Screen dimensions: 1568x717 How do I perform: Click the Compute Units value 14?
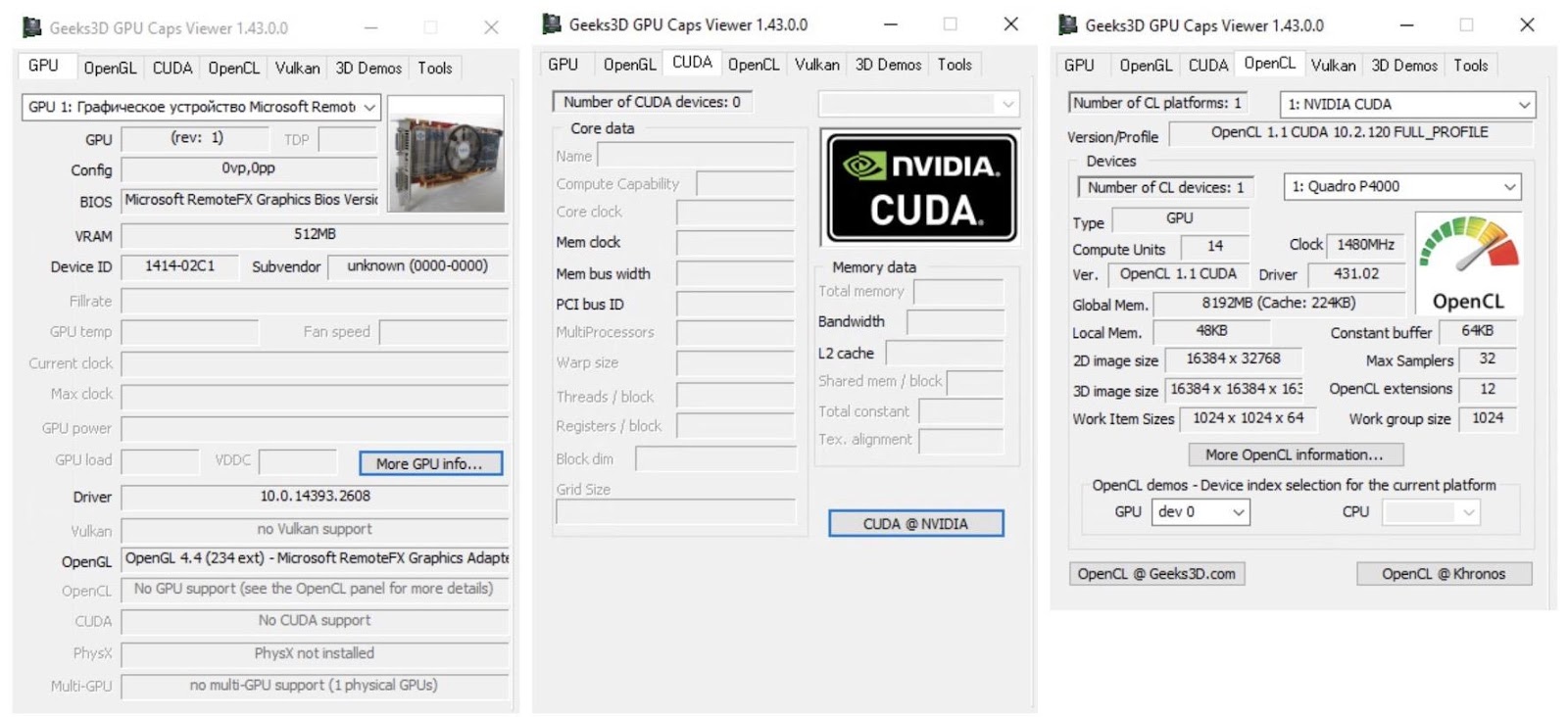click(1215, 247)
